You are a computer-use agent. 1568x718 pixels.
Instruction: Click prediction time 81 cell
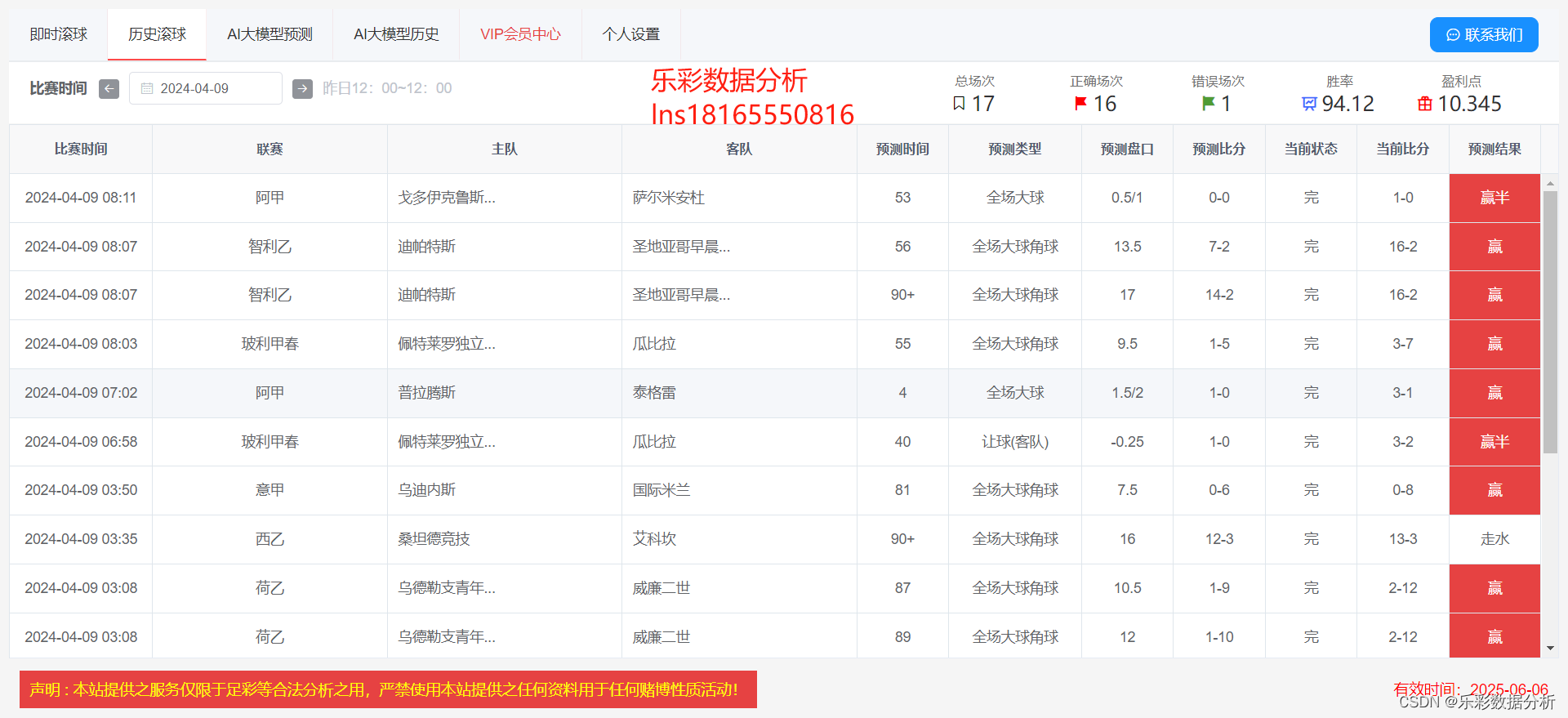coord(902,490)
